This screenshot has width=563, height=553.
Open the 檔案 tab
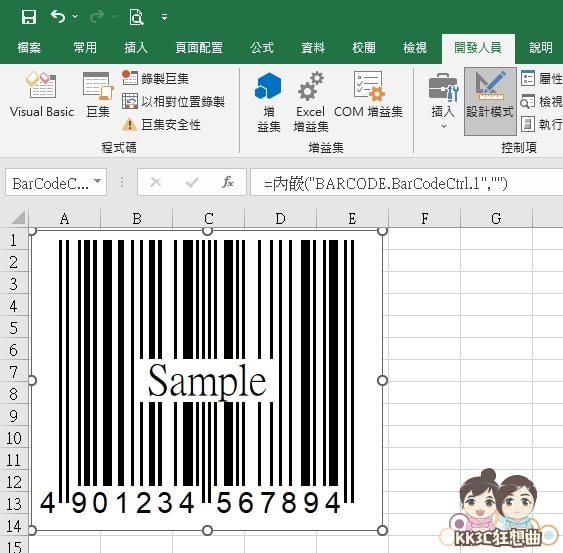[x=29, y=47]
